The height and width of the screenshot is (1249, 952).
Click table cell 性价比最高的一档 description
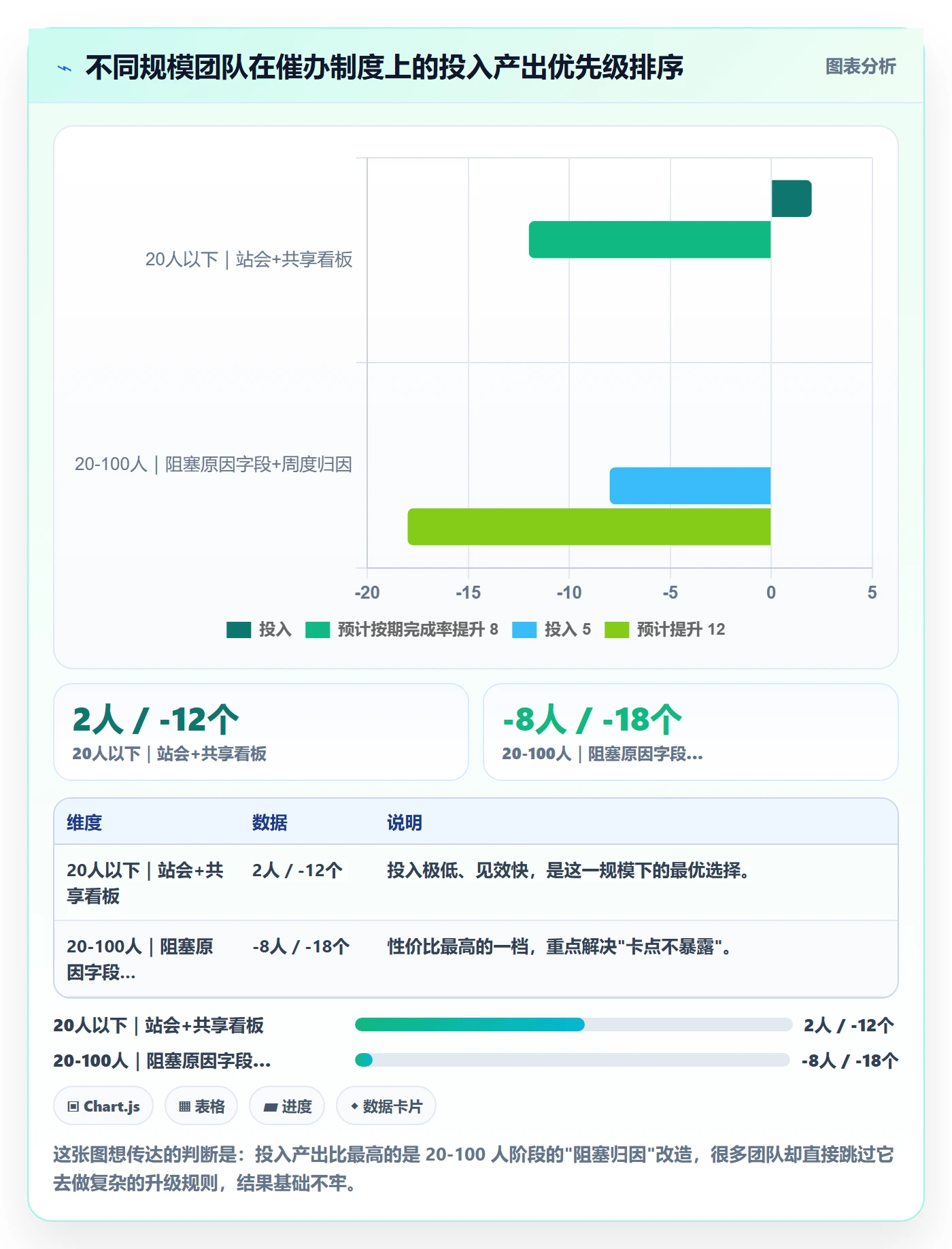pyautogui.click(x=560, y=946)
